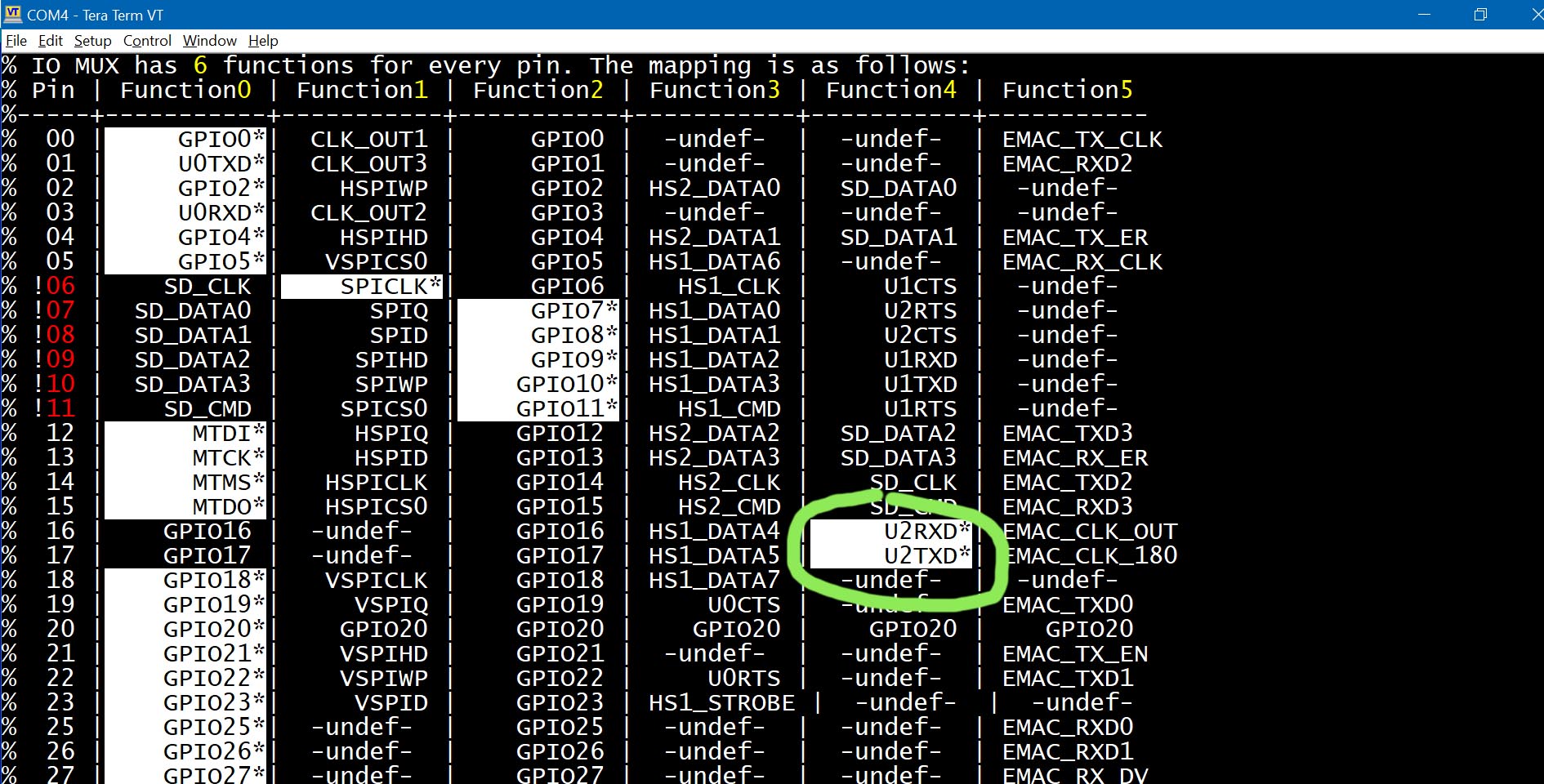Click the highlighted U2RXD* cell
Screen dimensions: 1544x784
[891, 532]
